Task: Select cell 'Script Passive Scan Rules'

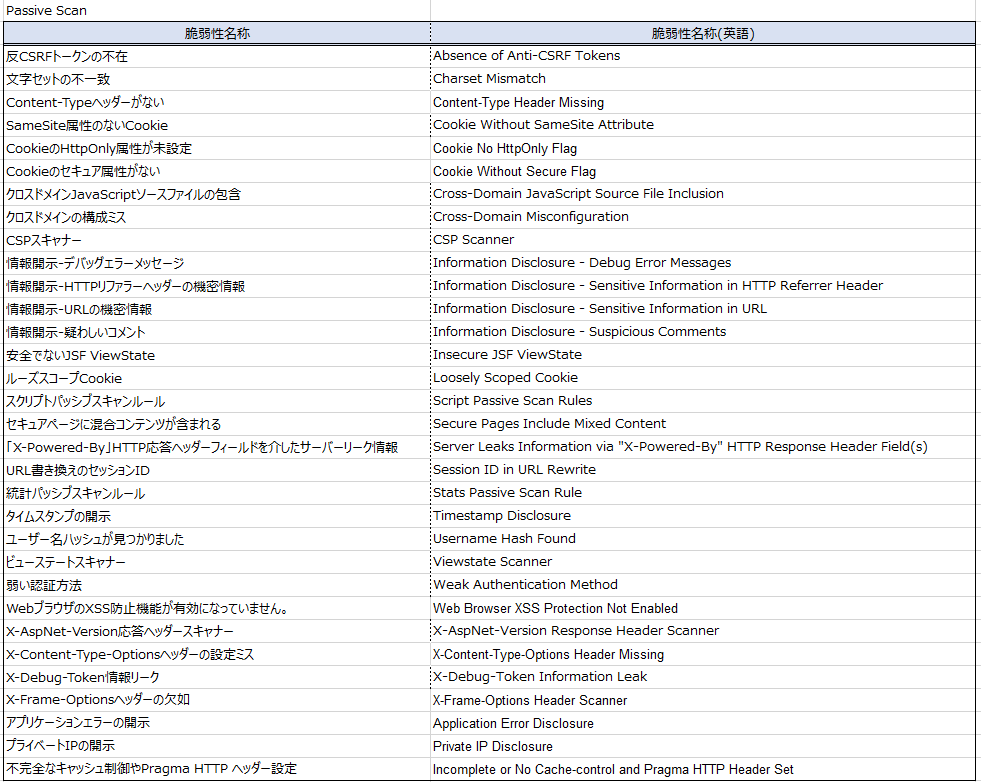Action: coord(703,401)
